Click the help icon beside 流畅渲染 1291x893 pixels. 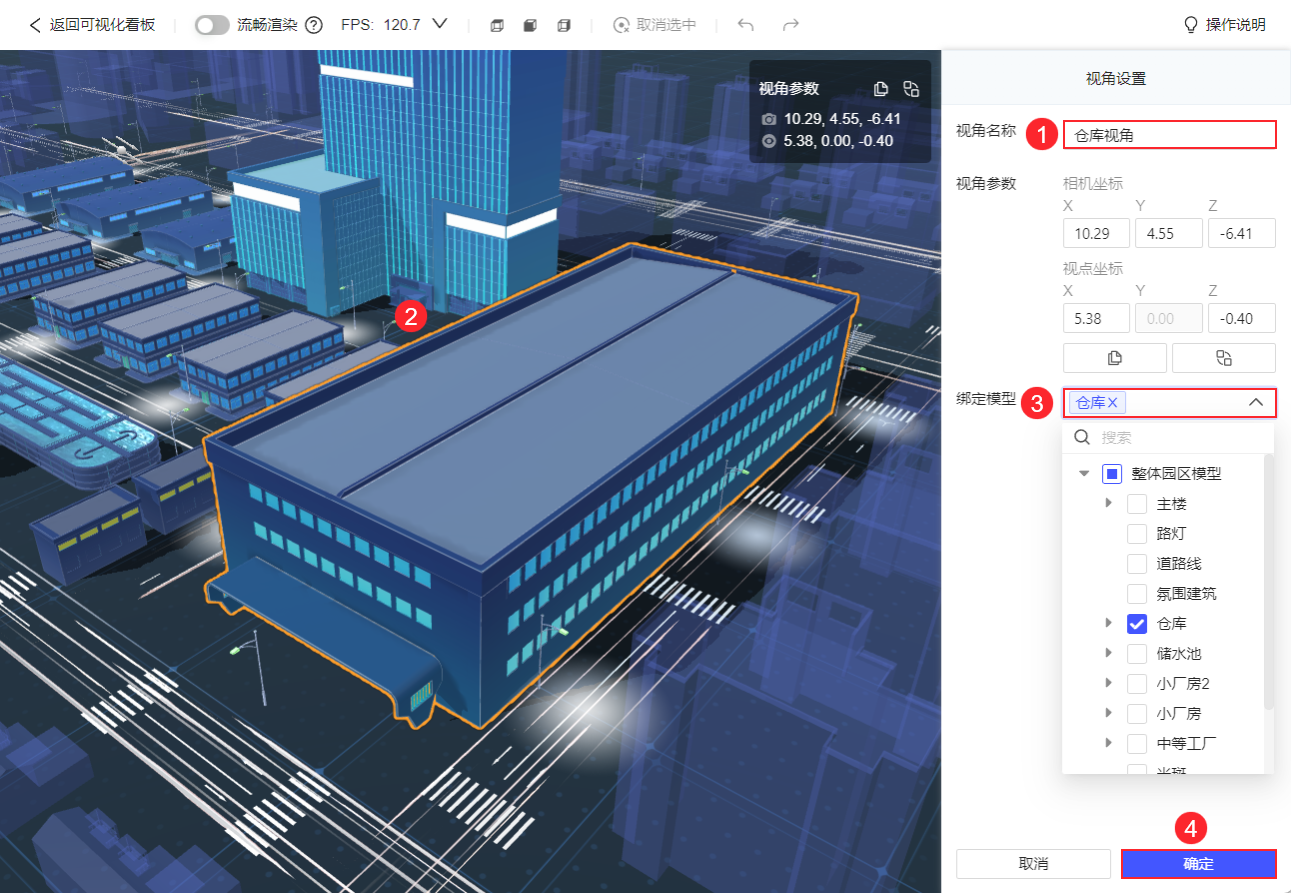coord(314,25)
